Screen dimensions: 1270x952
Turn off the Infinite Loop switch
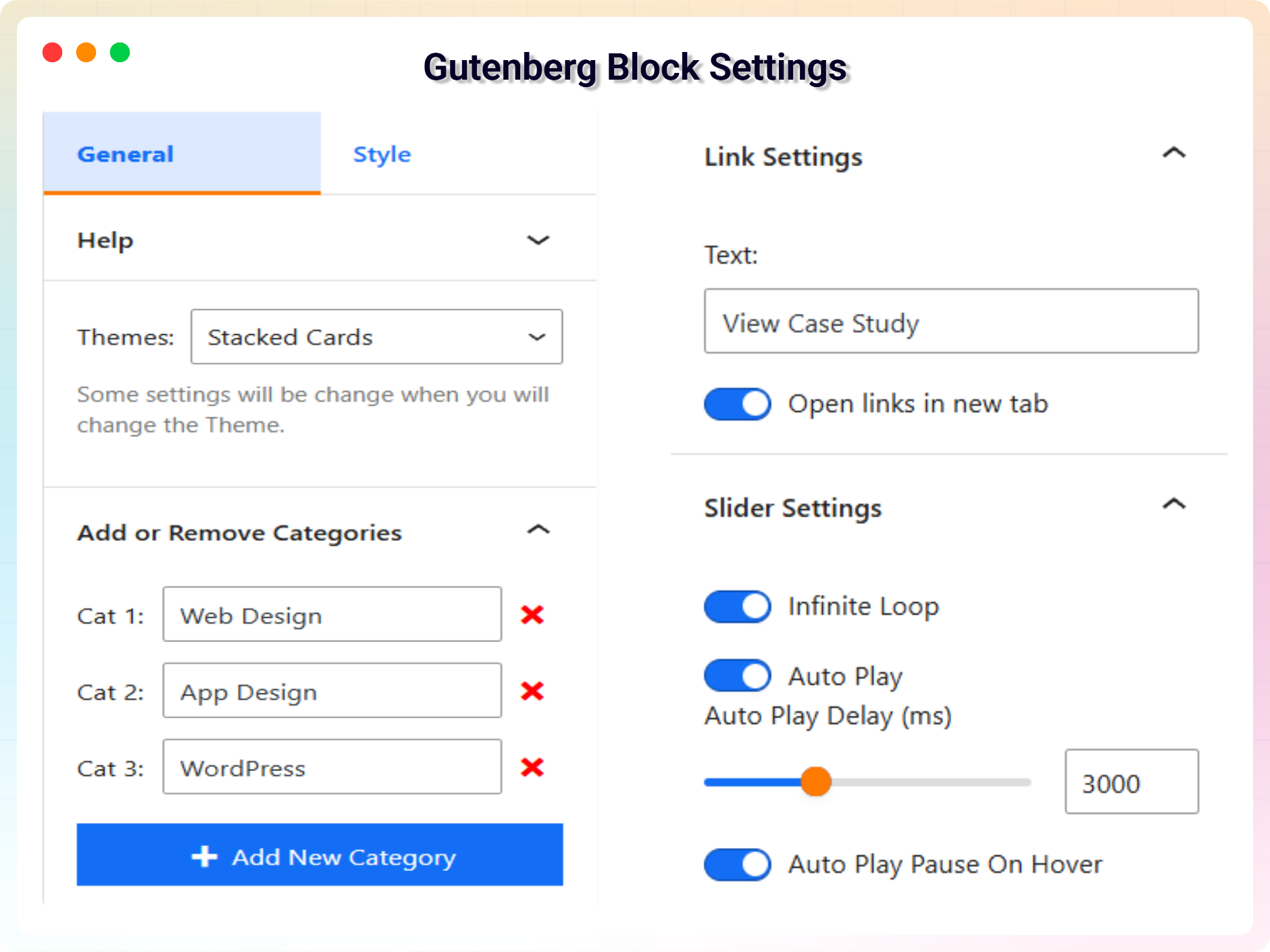point(738,606)
